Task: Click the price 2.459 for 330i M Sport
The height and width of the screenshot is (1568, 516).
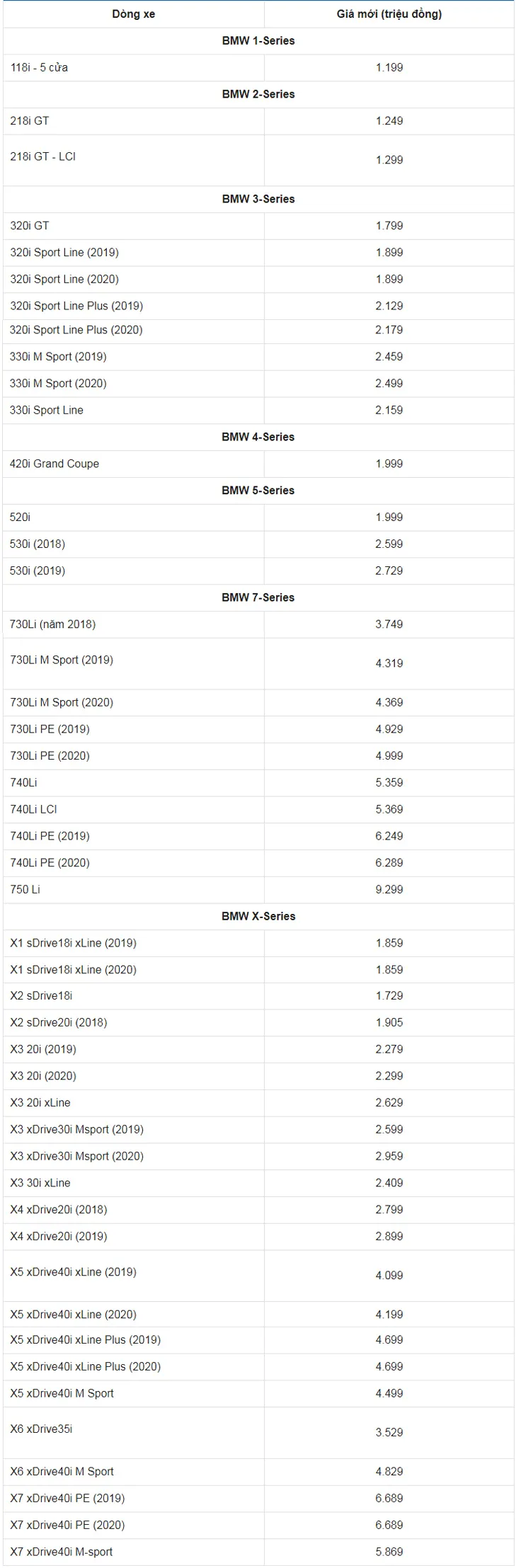Action: tap(389, 357)
